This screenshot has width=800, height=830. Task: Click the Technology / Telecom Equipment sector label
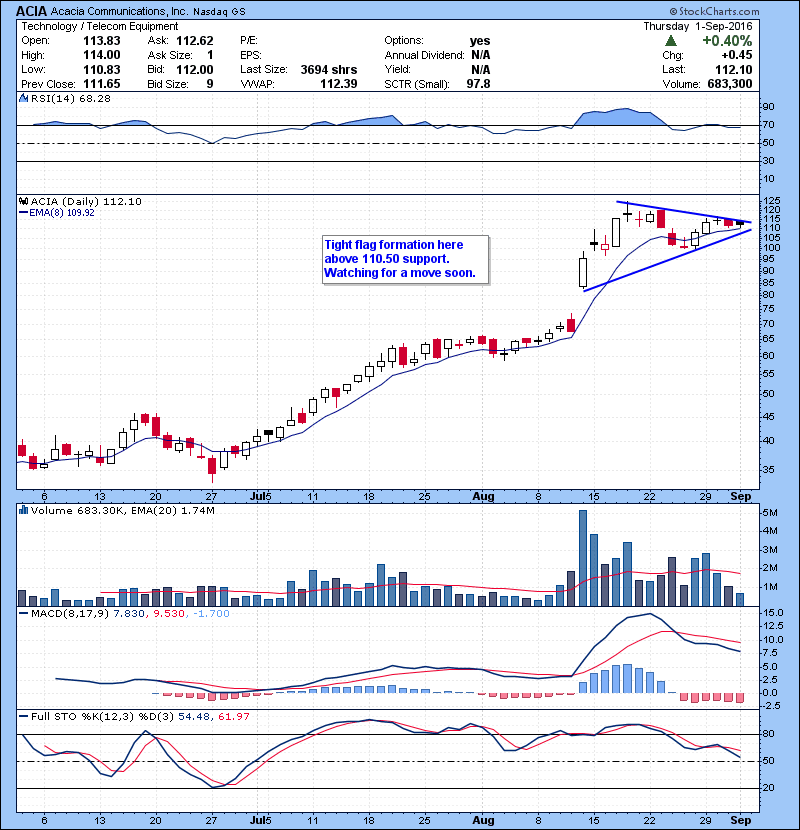100,26
